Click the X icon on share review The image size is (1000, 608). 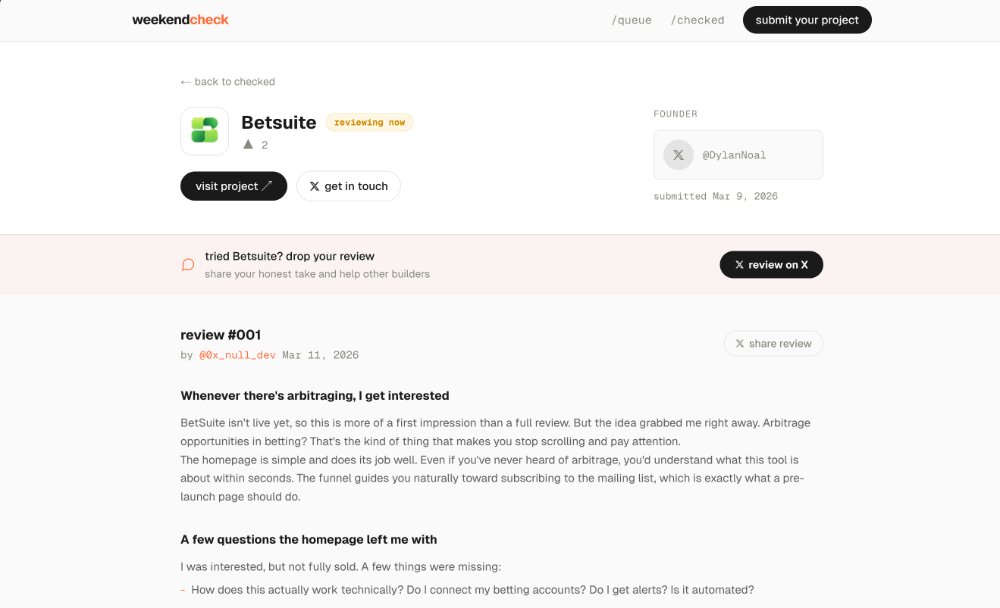point(740,343)
